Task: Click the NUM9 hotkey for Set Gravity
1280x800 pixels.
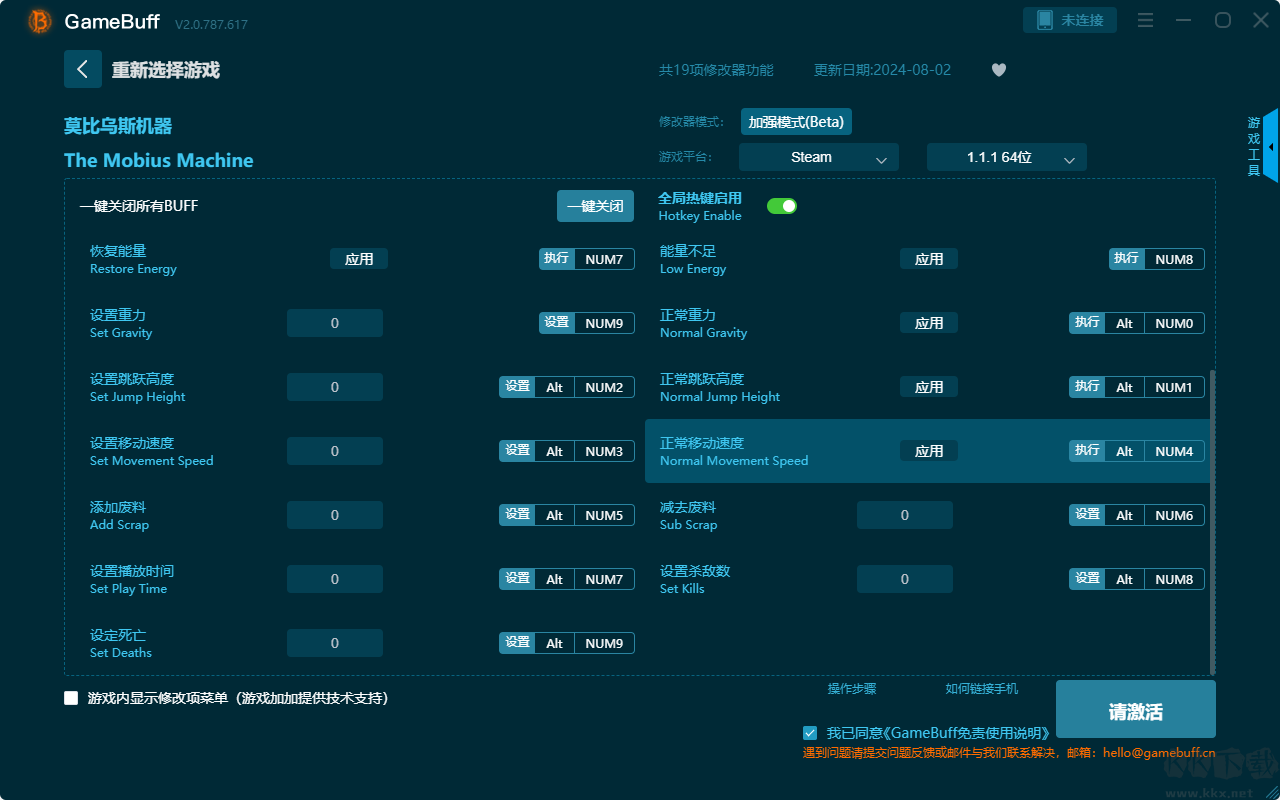Action: (x=604, y=323)
